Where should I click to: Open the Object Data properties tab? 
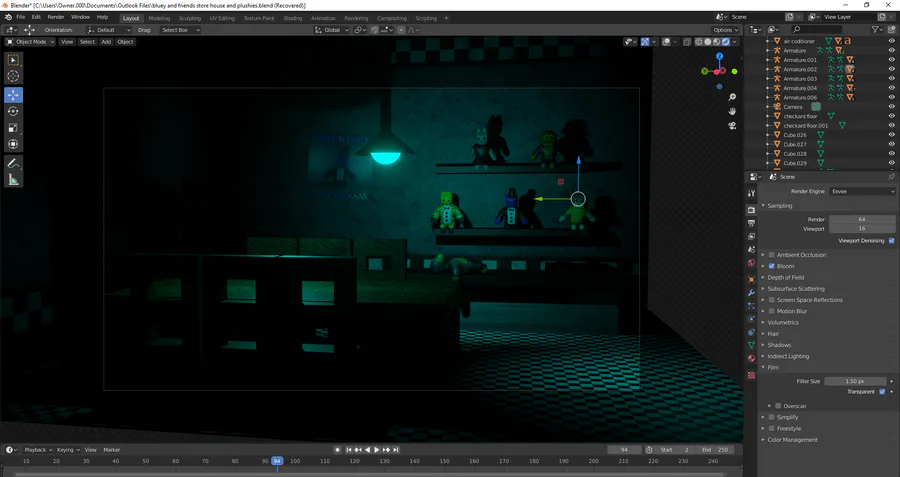tap(751, 346)
